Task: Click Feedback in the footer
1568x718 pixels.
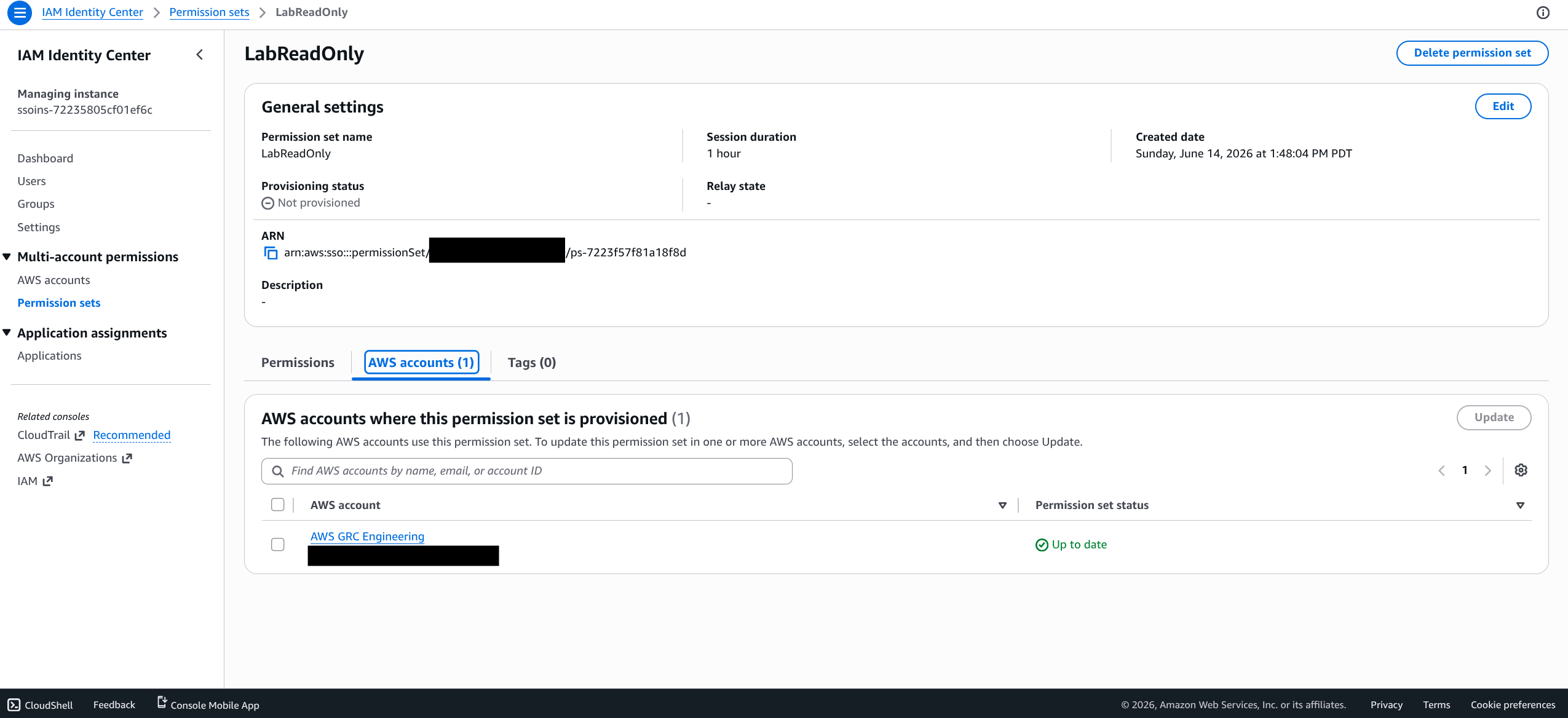Action: 114,705
